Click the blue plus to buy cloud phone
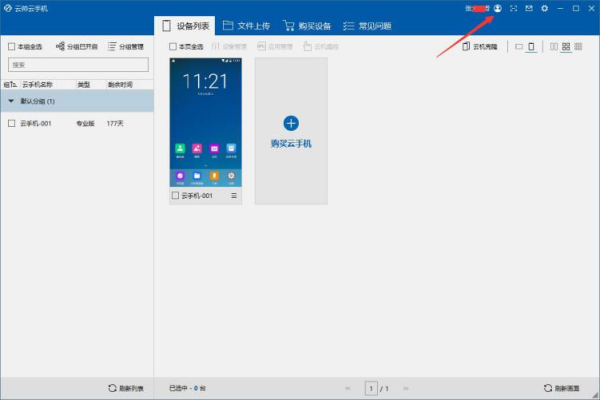Screen dimensions: 600x400 pos(291,123)
